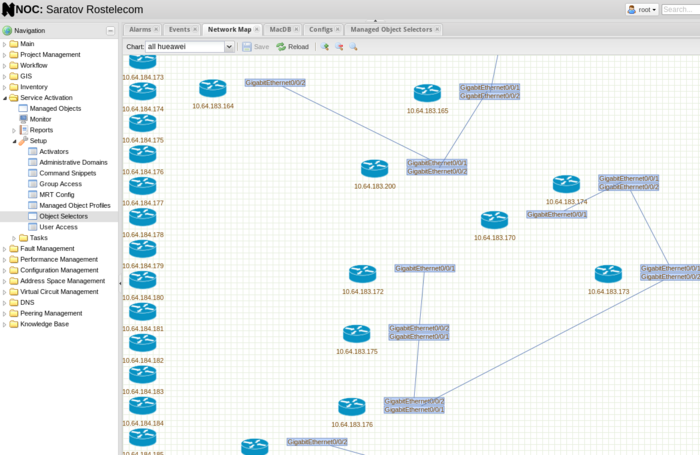Close the MacDB tab
This screenshot has width=700, height=455.
296,29
